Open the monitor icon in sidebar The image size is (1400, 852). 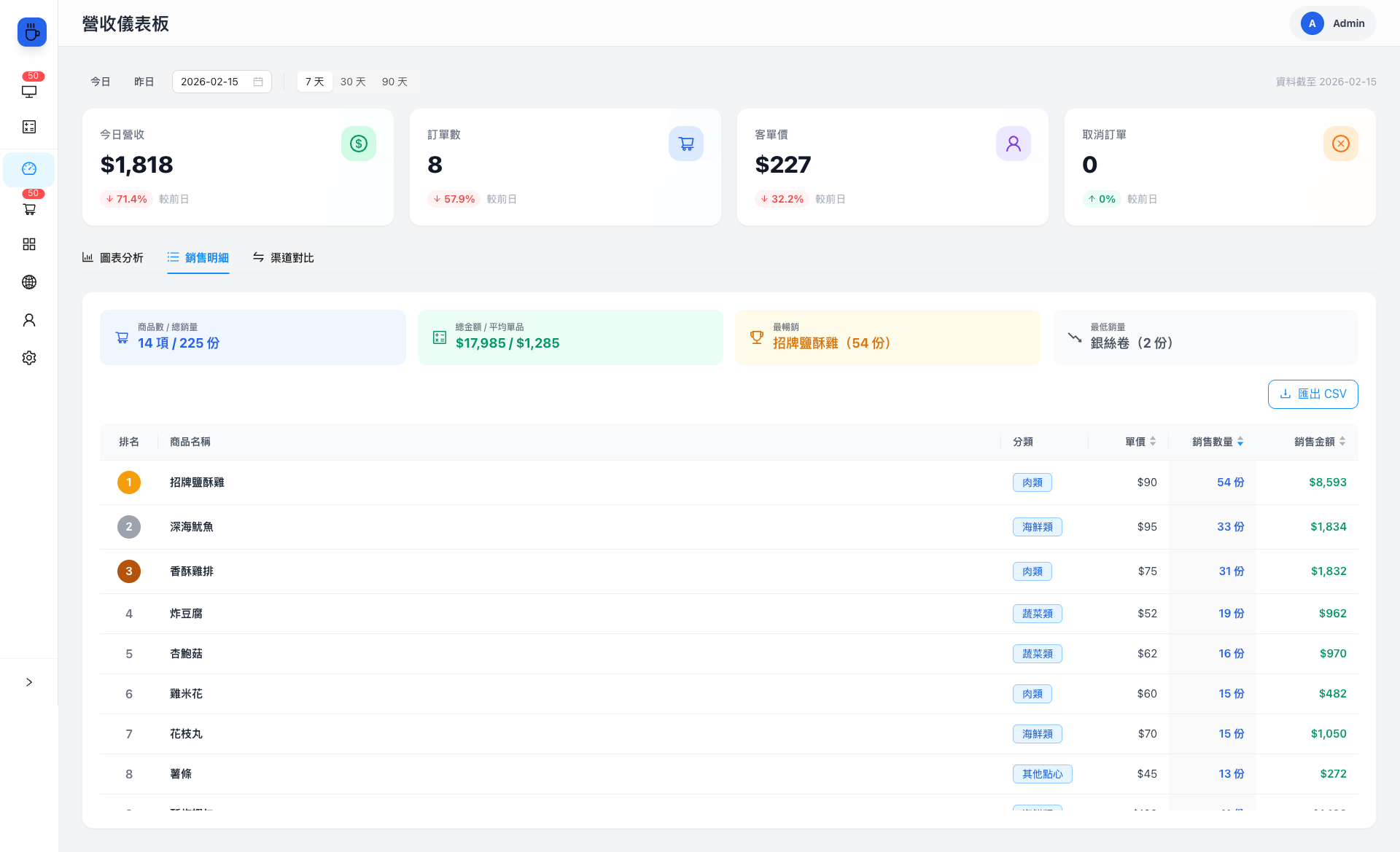(29, 91)
